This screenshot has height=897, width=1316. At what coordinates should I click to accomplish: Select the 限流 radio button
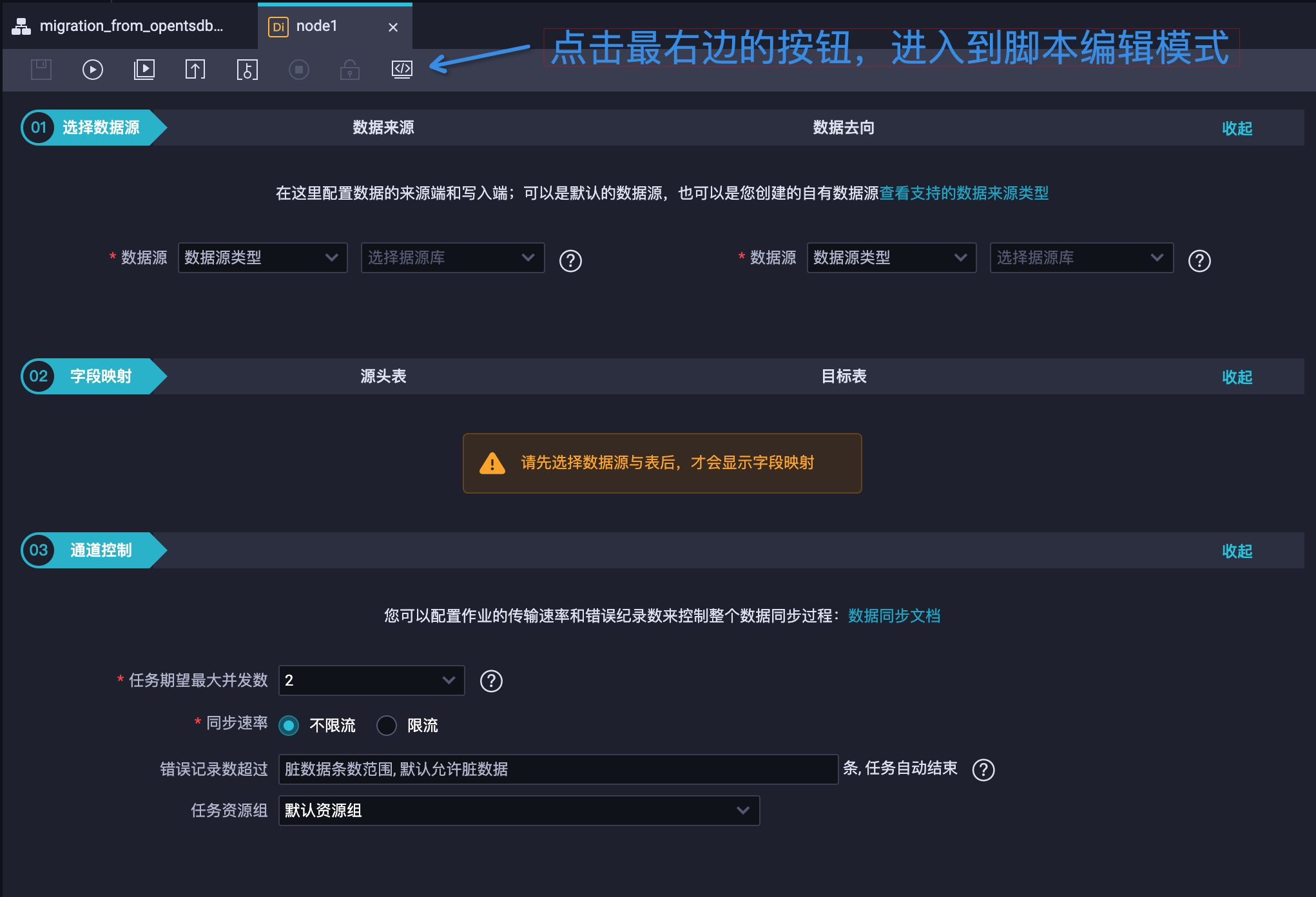pyautogui.click(x=387, y=726)
